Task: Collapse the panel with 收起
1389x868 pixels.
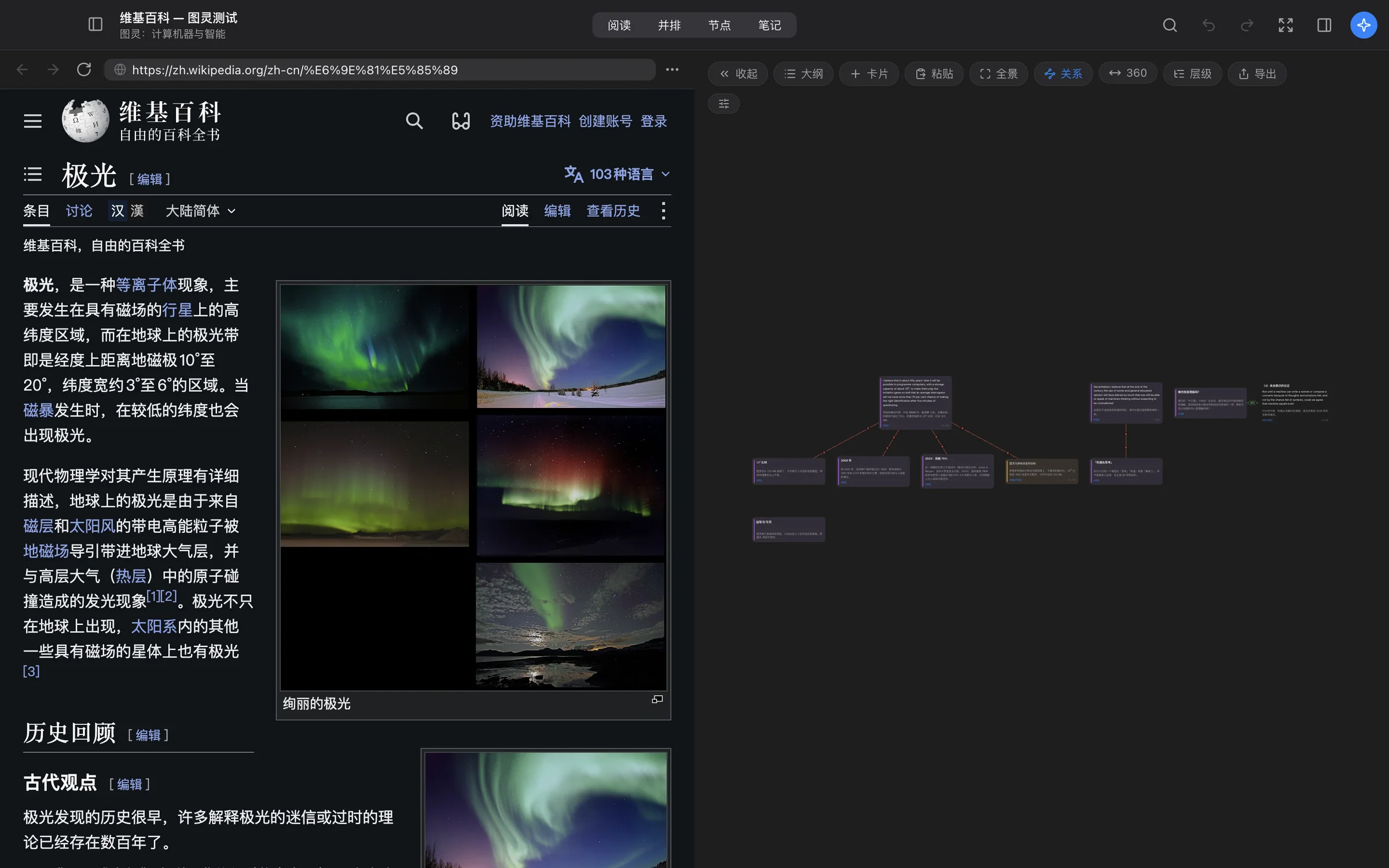Action: (738, 73)
